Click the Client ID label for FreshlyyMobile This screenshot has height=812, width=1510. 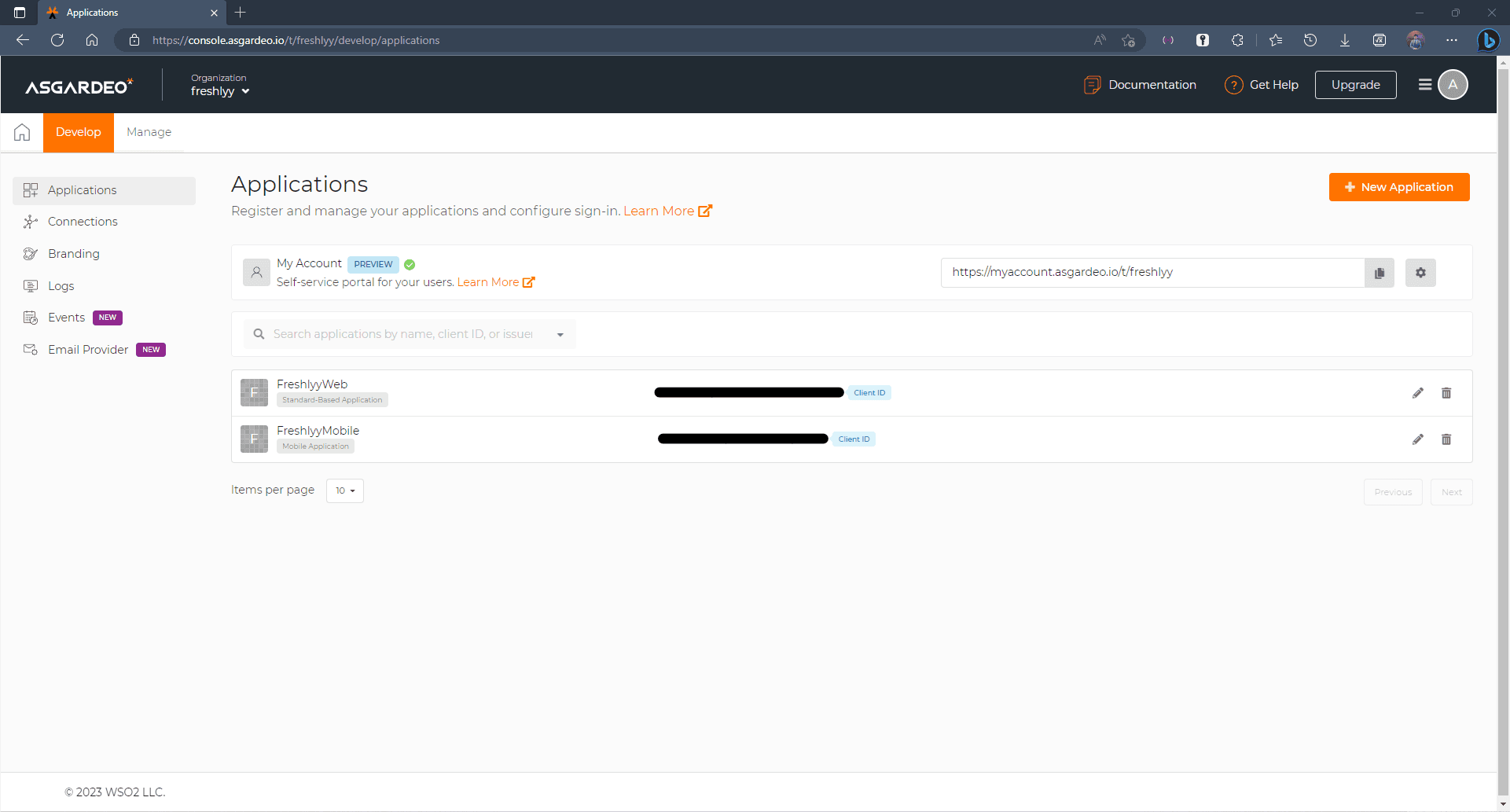[854, 439]
